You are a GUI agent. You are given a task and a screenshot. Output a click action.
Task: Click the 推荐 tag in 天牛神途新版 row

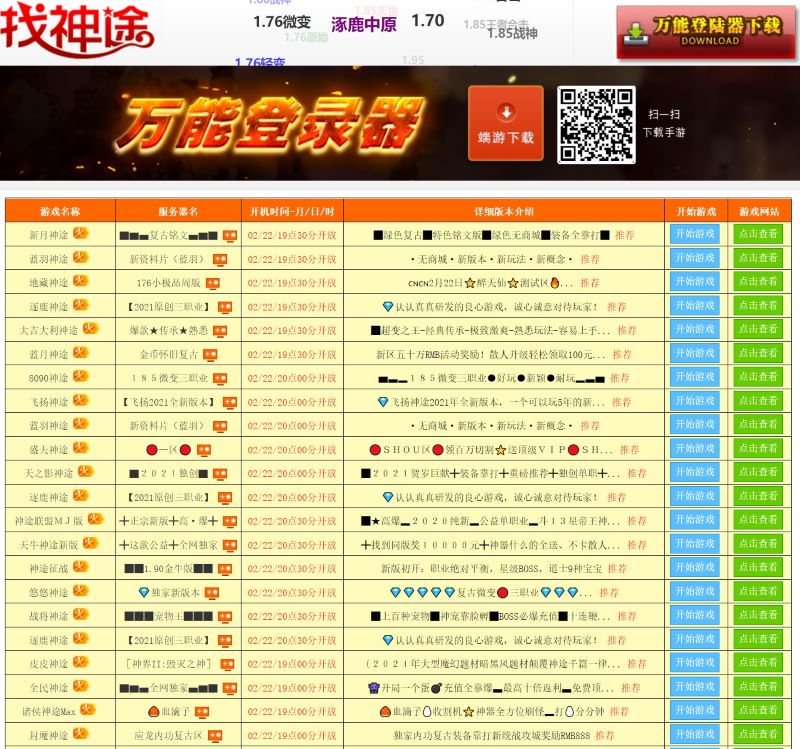(x=637, y=545)
